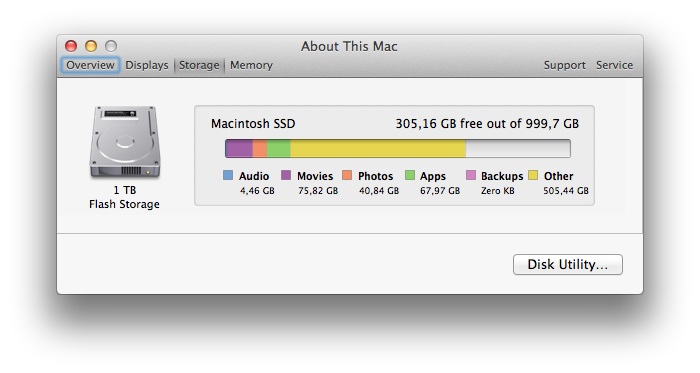Viewport: 700px width, 373px height.
Task: Open the Support link
Action: (x=564, y=65)
